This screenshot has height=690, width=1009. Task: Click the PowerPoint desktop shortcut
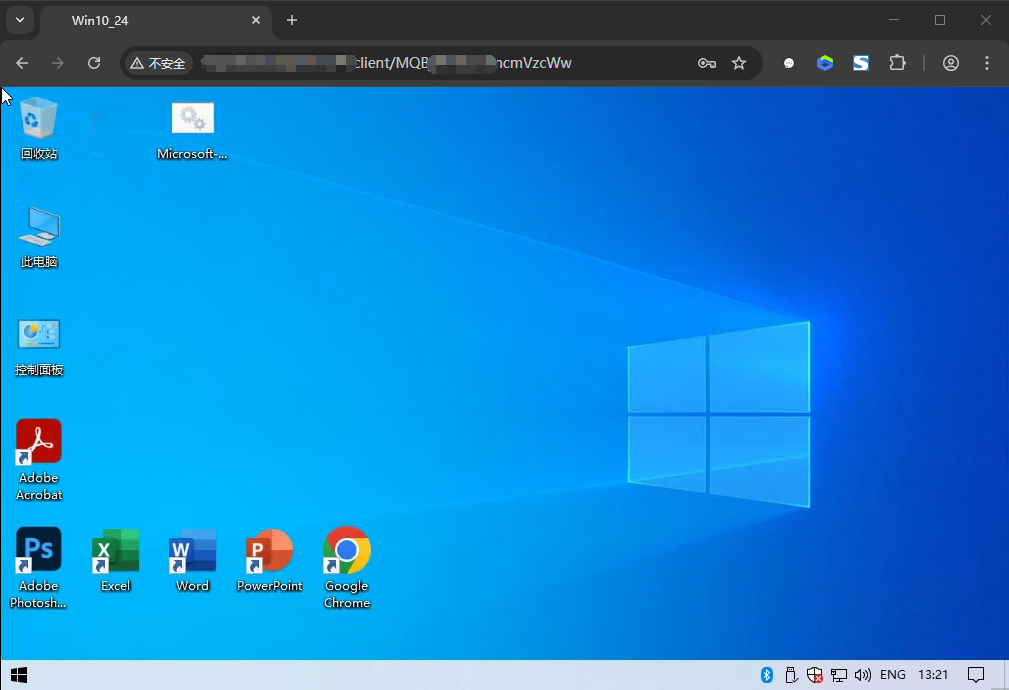click(269, 550)
